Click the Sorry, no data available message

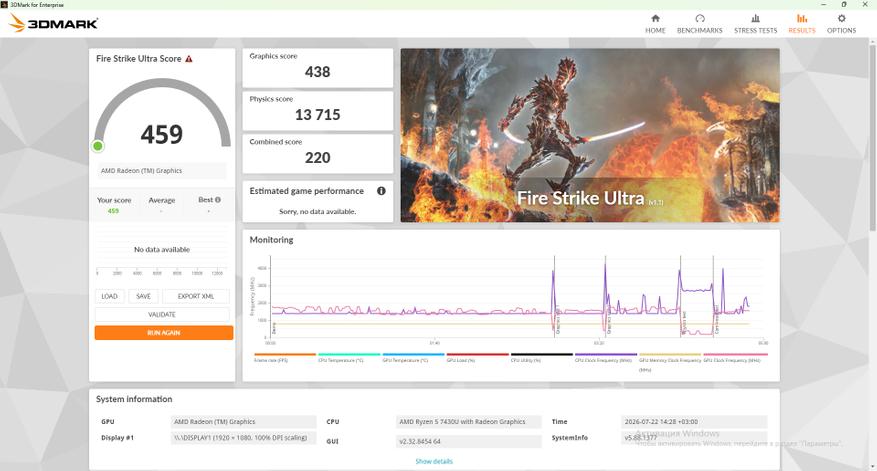point(318,211)
